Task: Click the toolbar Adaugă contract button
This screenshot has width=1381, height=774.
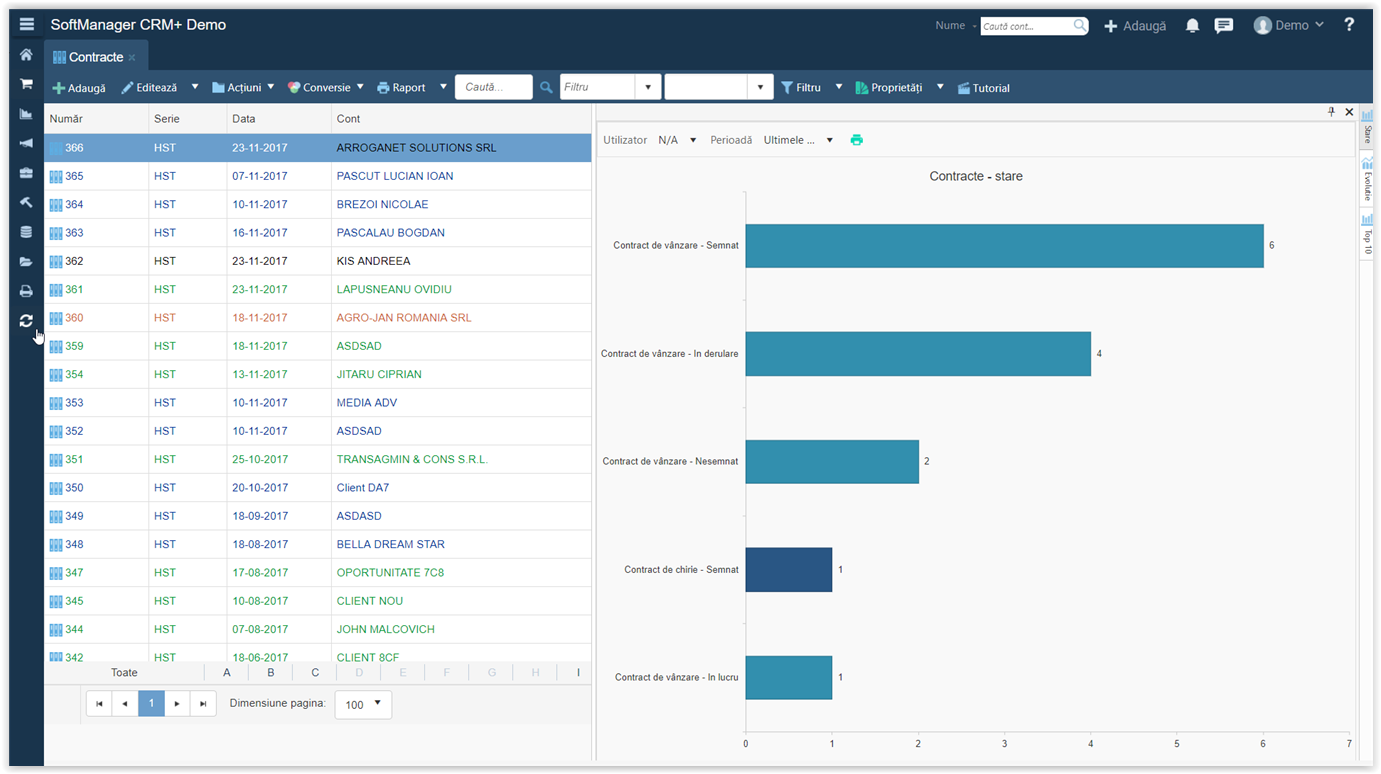Action: (79, 88)
